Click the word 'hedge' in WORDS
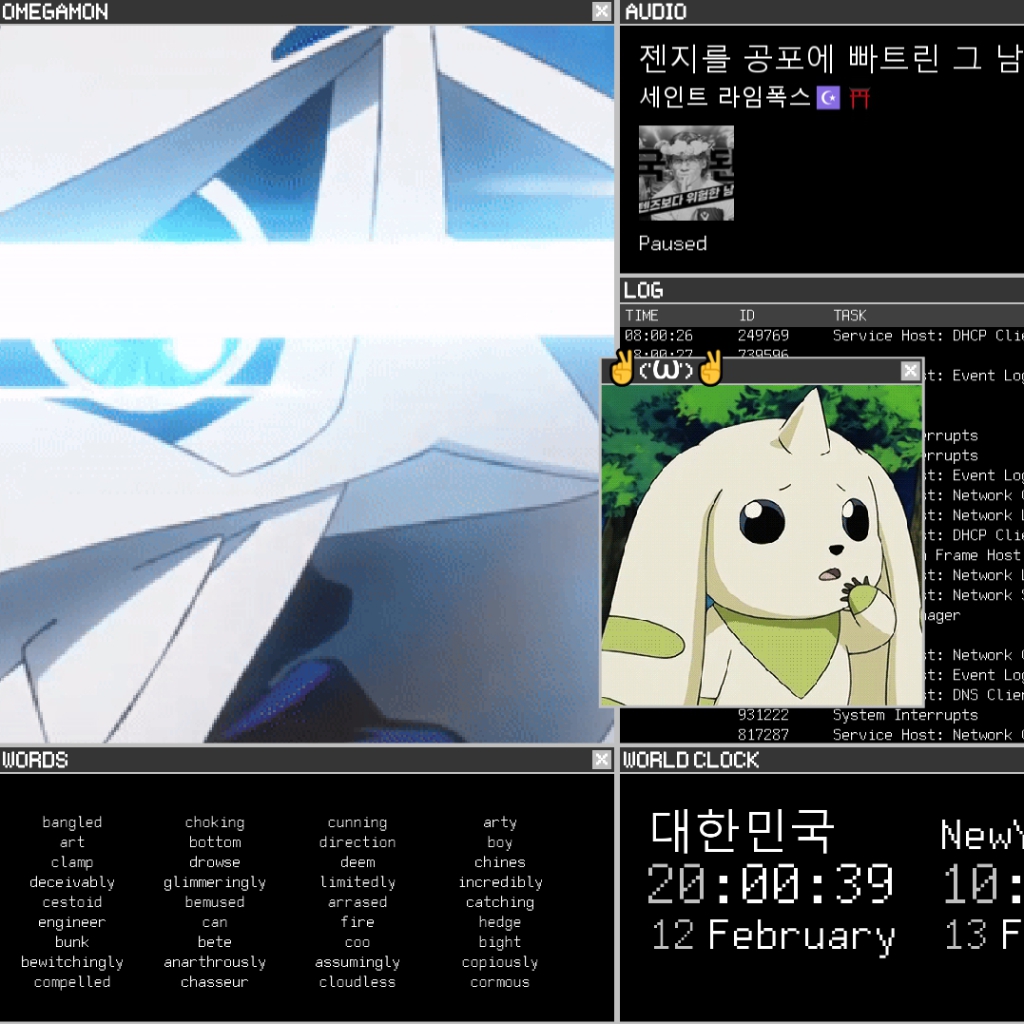The width and height of the screenshot is (1024, 1024). pyautogui.click(x=500, y=922)
